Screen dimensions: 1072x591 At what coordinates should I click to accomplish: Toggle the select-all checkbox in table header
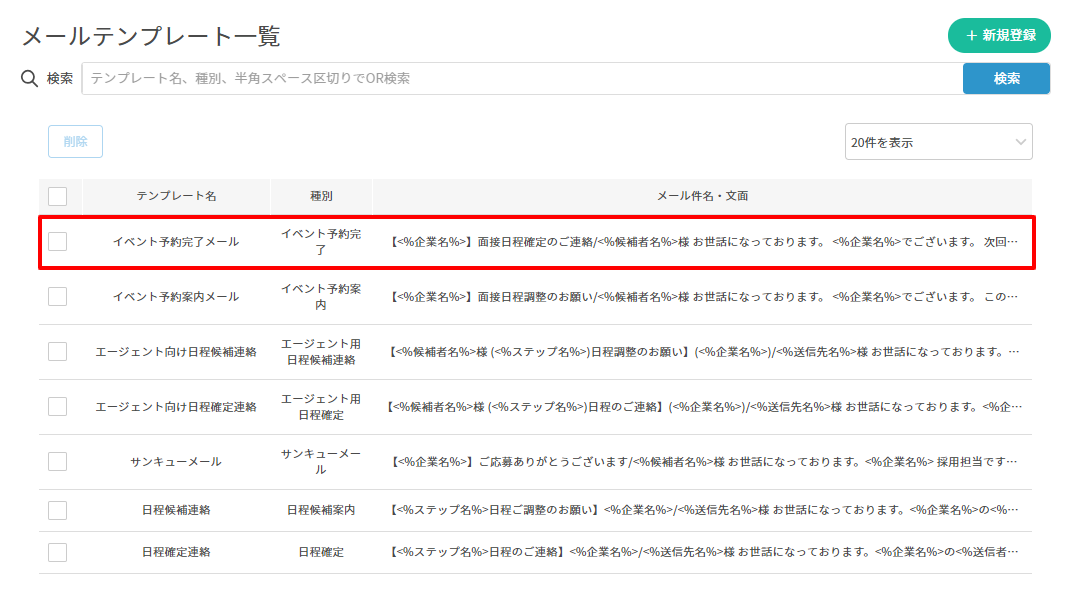pos(58,196)
